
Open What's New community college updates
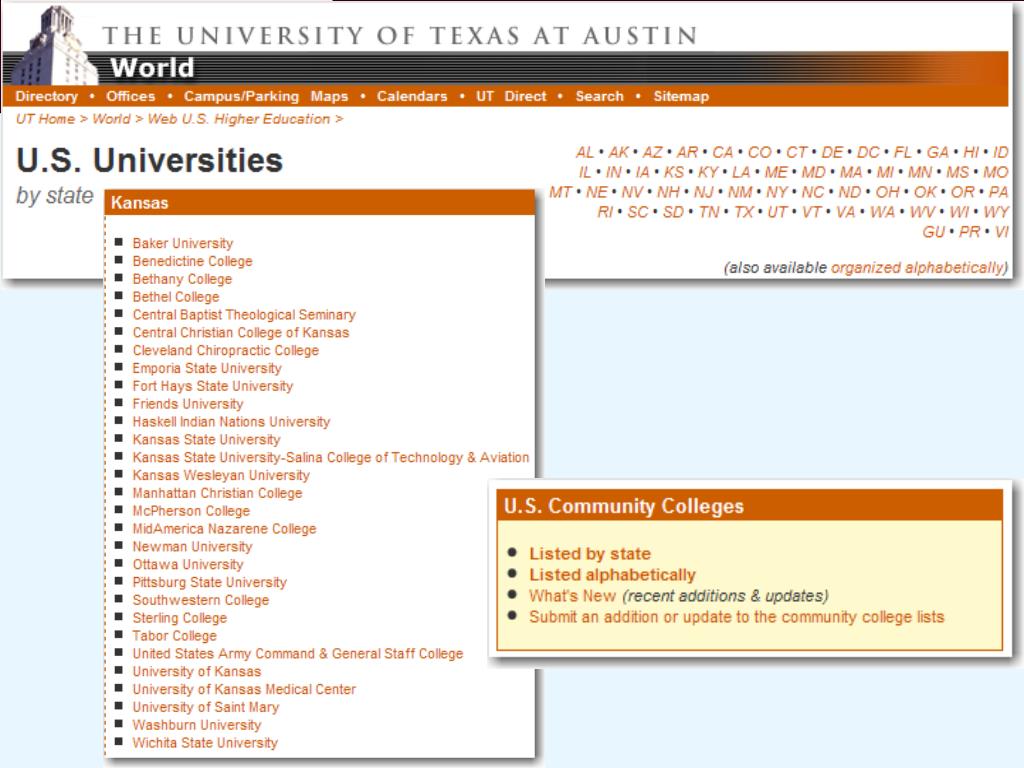point(572,596)
